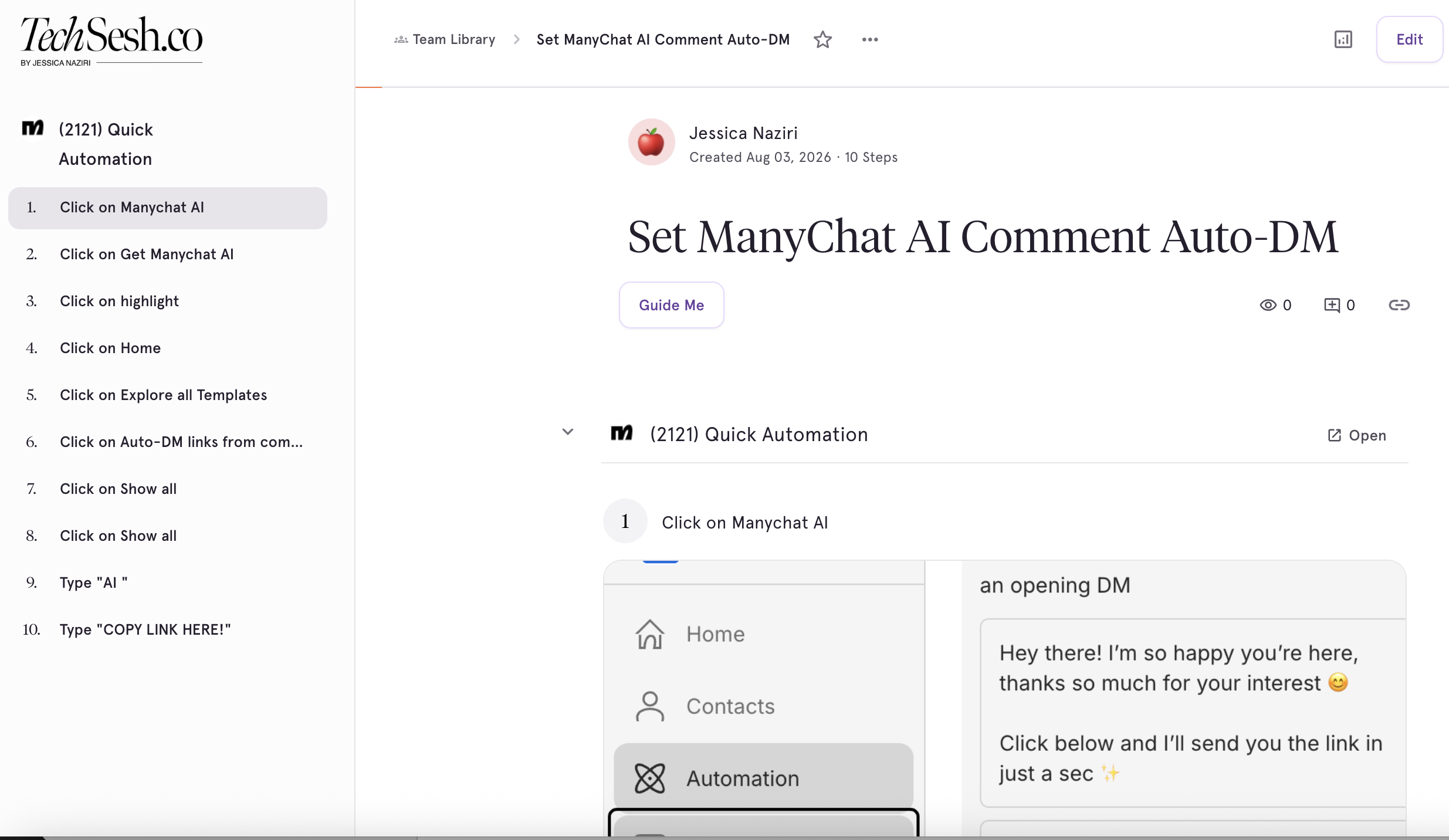Jump to step 7 Click on Show all
Screen dimensions: 1449x840
point(168,489)
